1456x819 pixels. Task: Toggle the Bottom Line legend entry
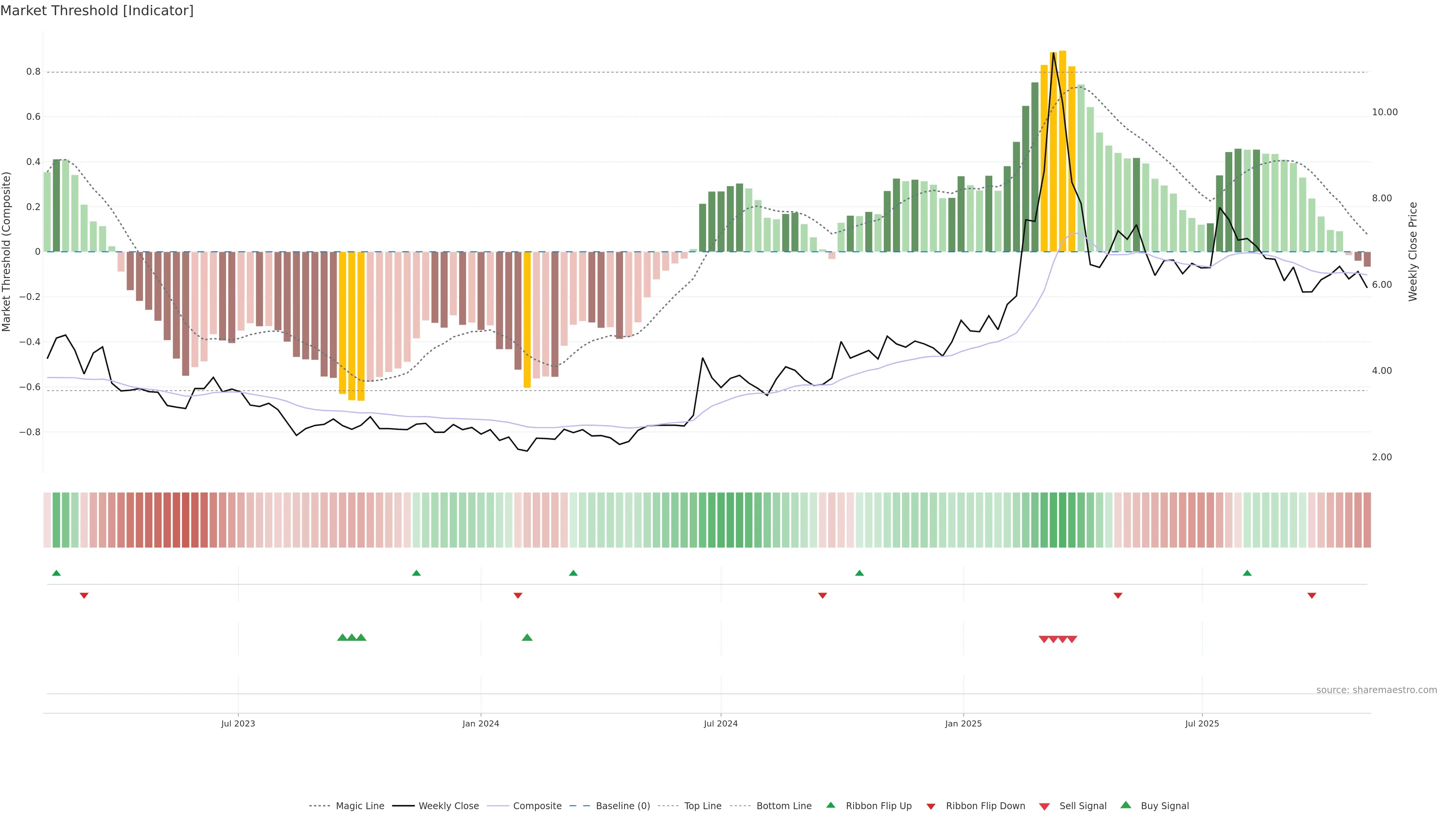(783, 806)
